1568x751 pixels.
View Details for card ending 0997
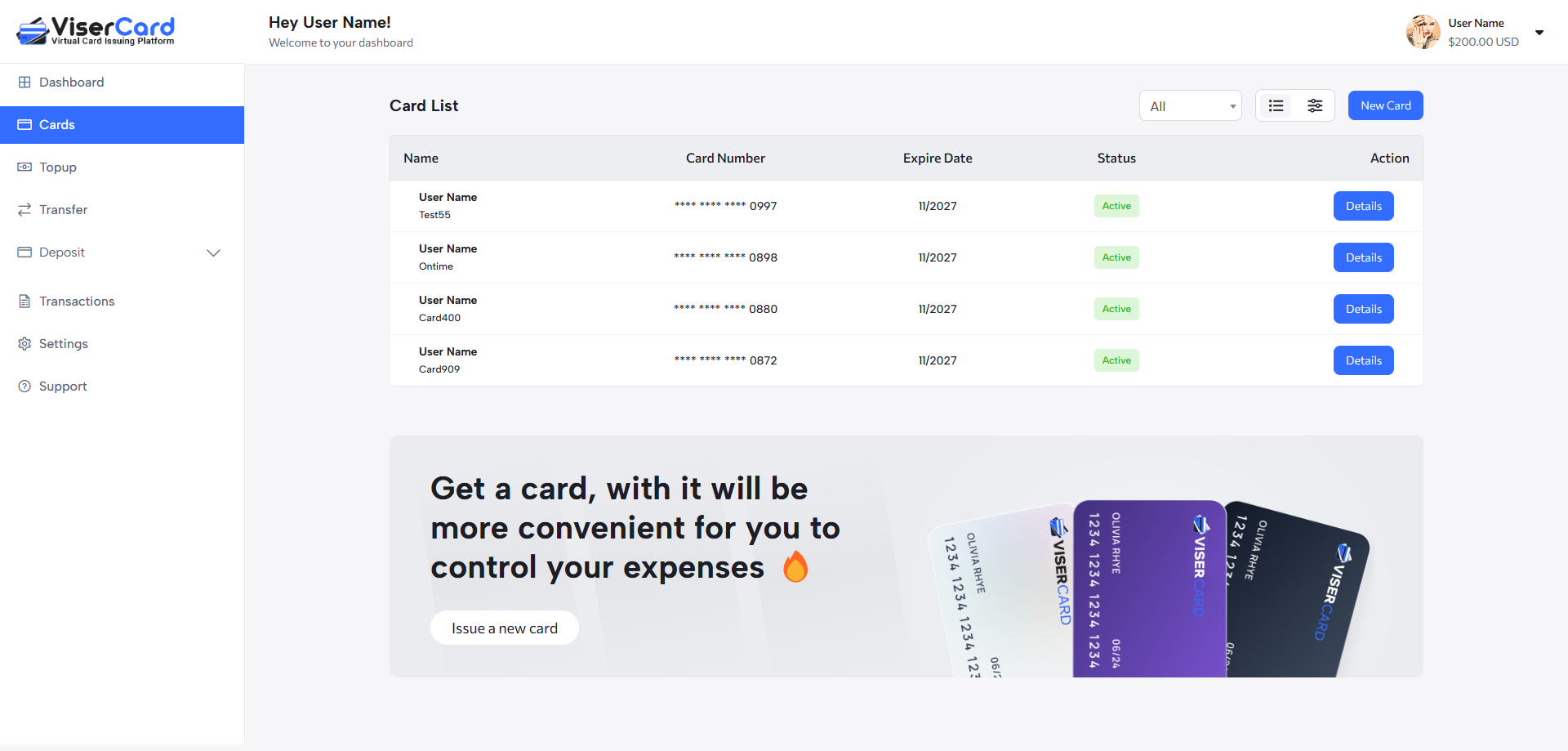(1363, 206)
